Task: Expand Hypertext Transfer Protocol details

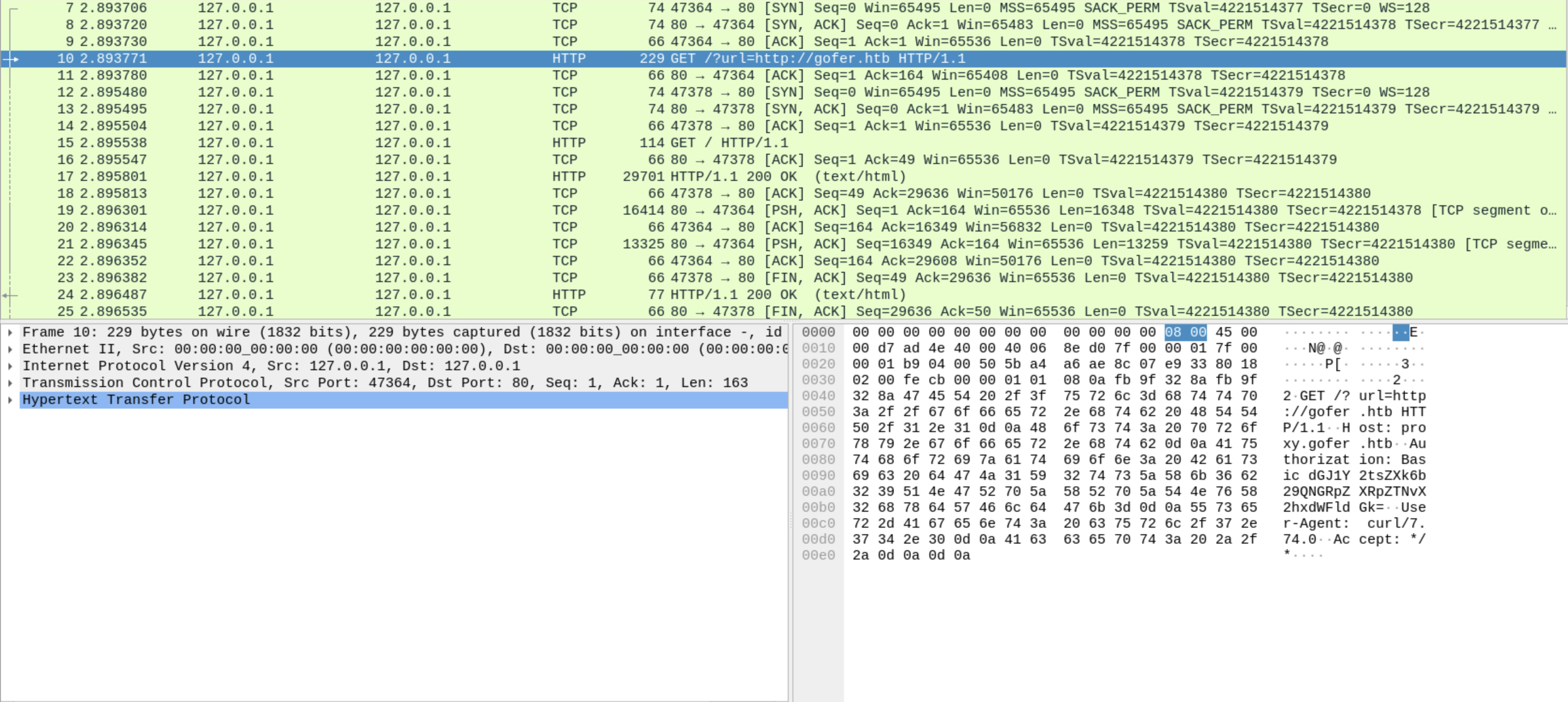Action: point(10,400)
